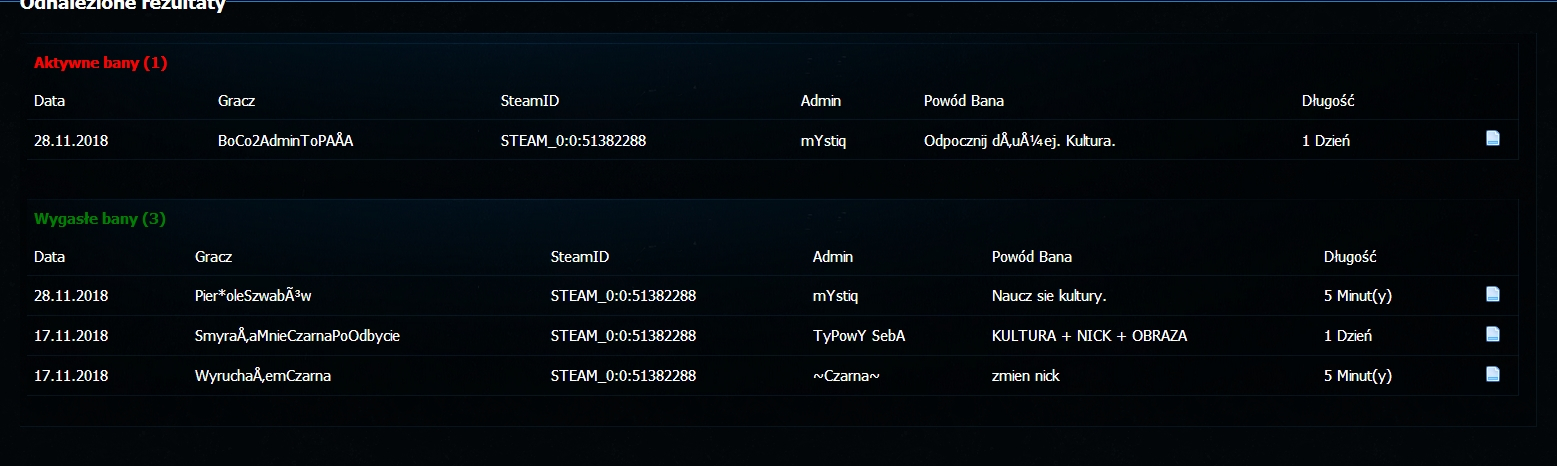Click admin name mYstiq in active ban row

coord(823,141)
